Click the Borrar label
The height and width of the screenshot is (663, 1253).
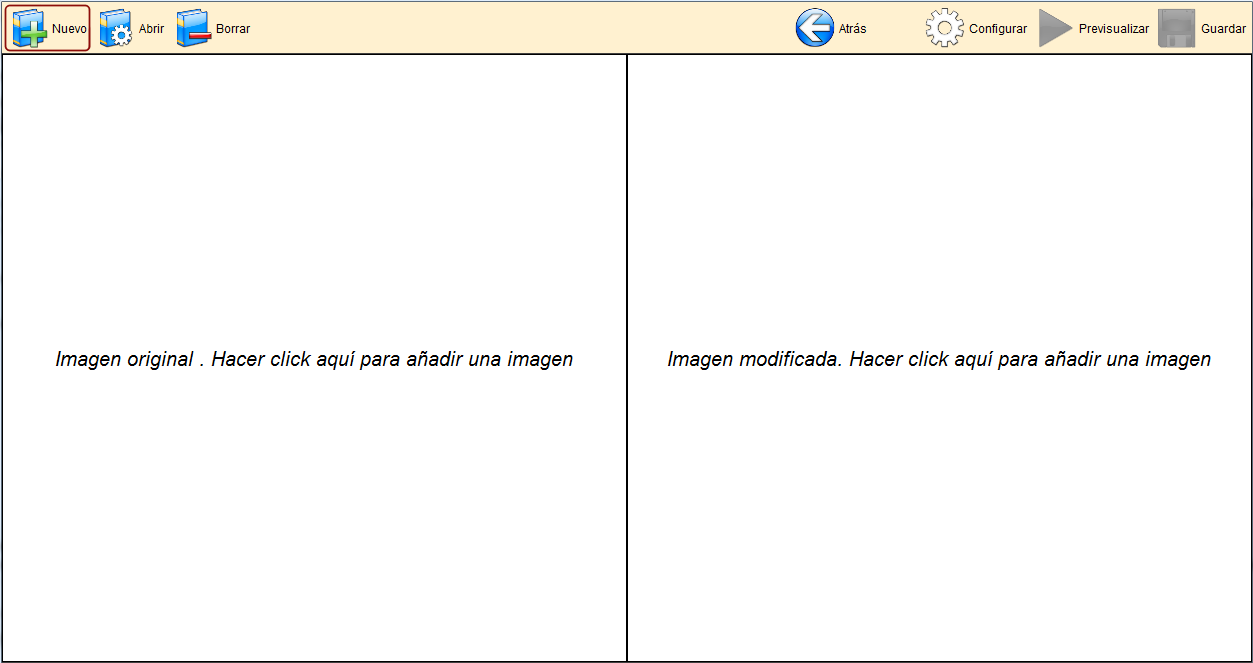[x=233, y=29]
